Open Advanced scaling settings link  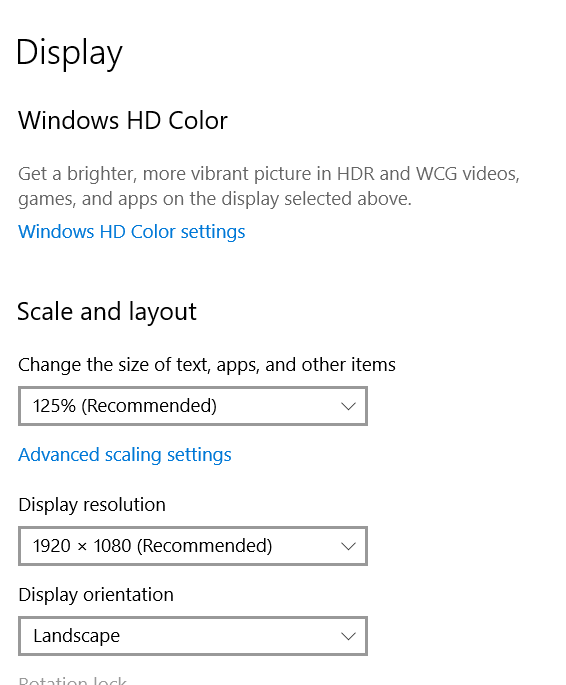[x=124, y=455]
